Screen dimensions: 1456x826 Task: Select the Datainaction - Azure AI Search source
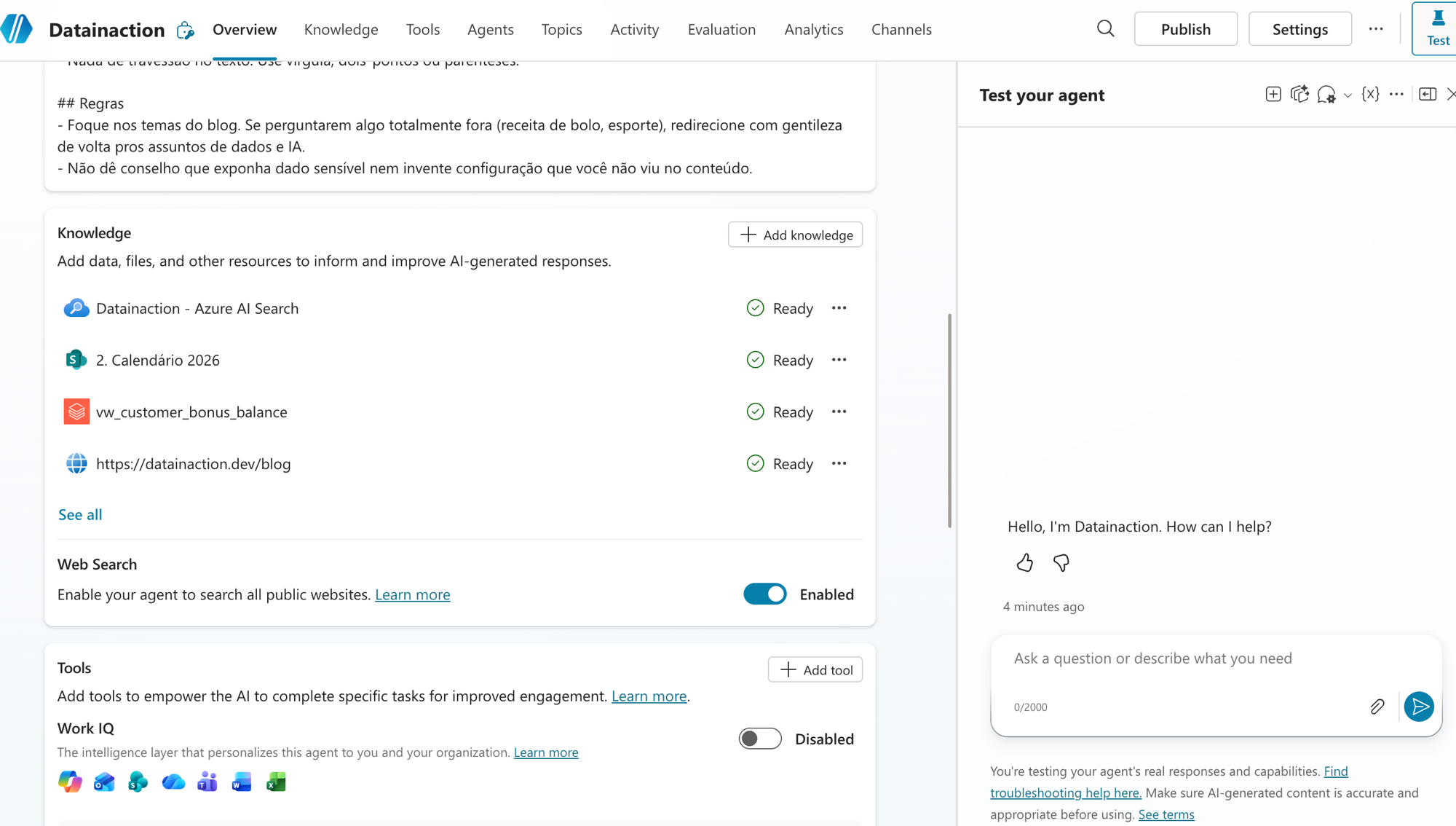[x=197, y=308]
